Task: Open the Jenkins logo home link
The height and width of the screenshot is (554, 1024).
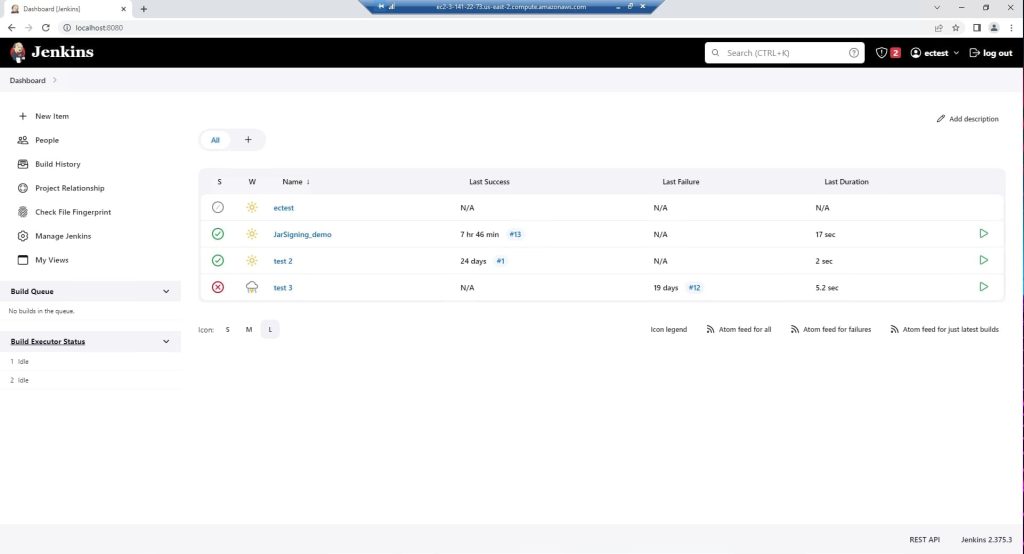Action: (52, 52)
